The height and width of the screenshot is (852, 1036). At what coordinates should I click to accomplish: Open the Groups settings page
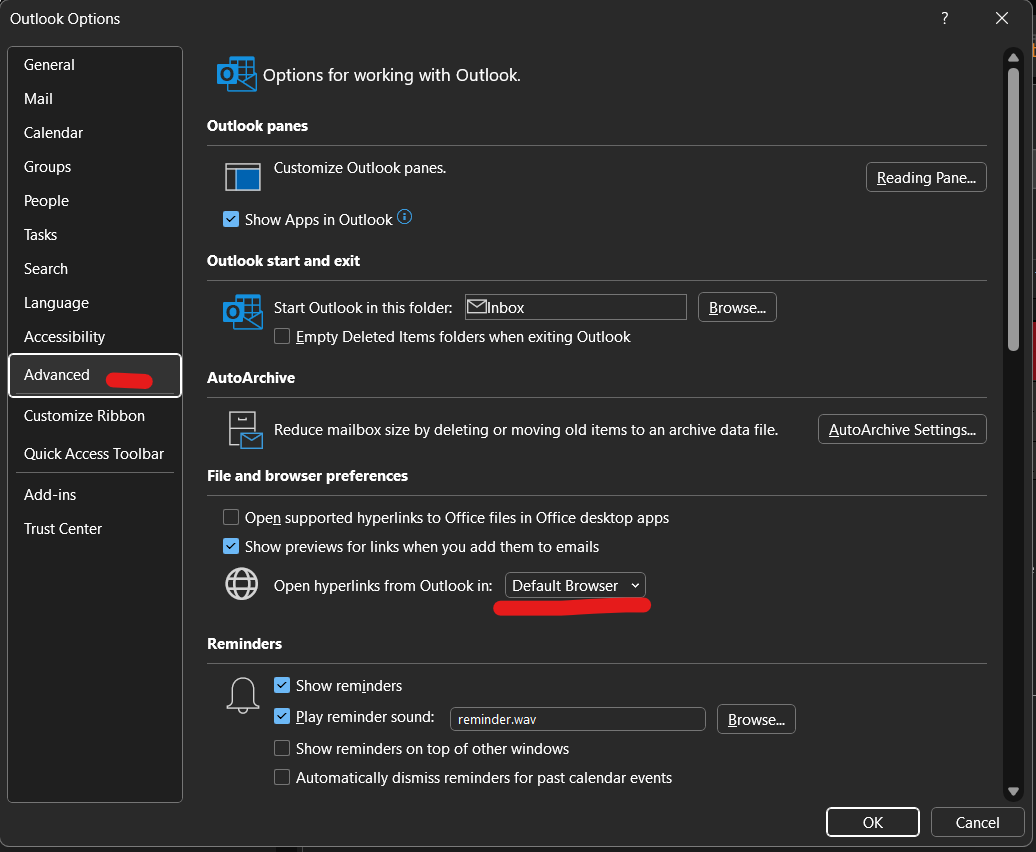[x=94, y=166]
